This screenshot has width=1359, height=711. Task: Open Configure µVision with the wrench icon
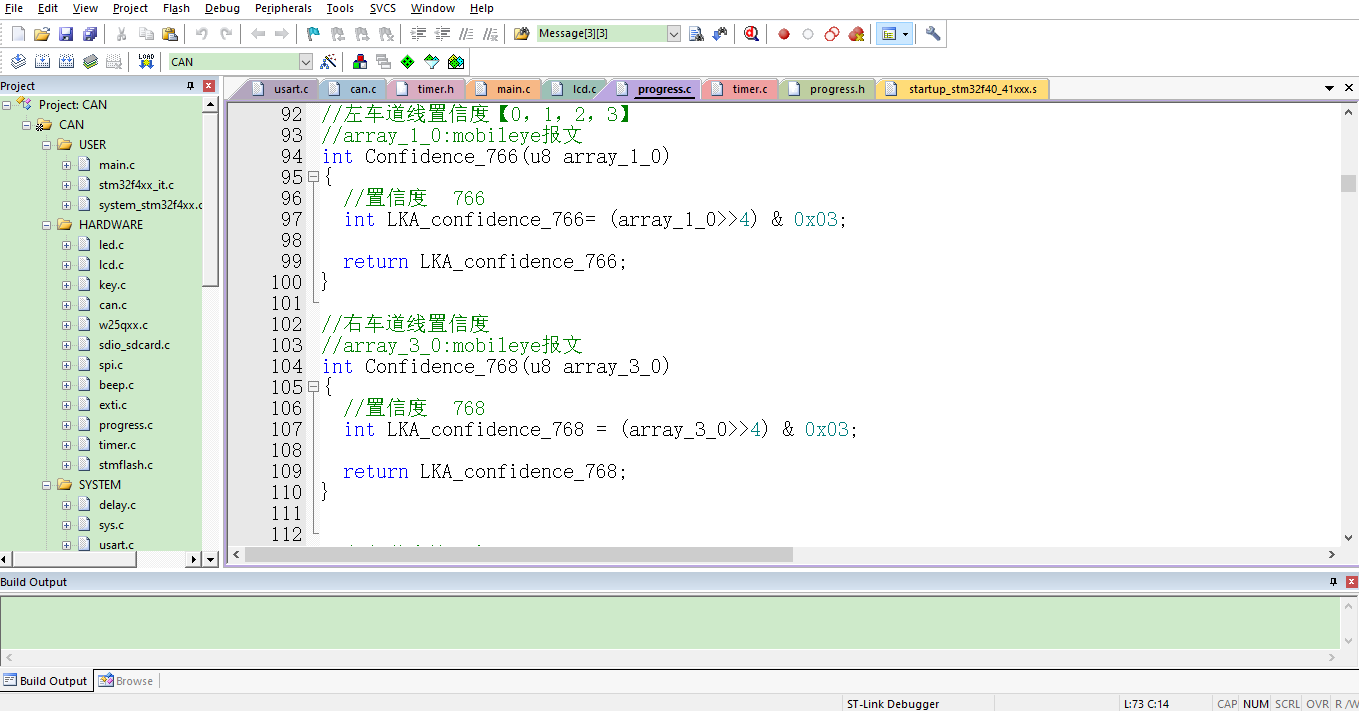pos(932,33)
